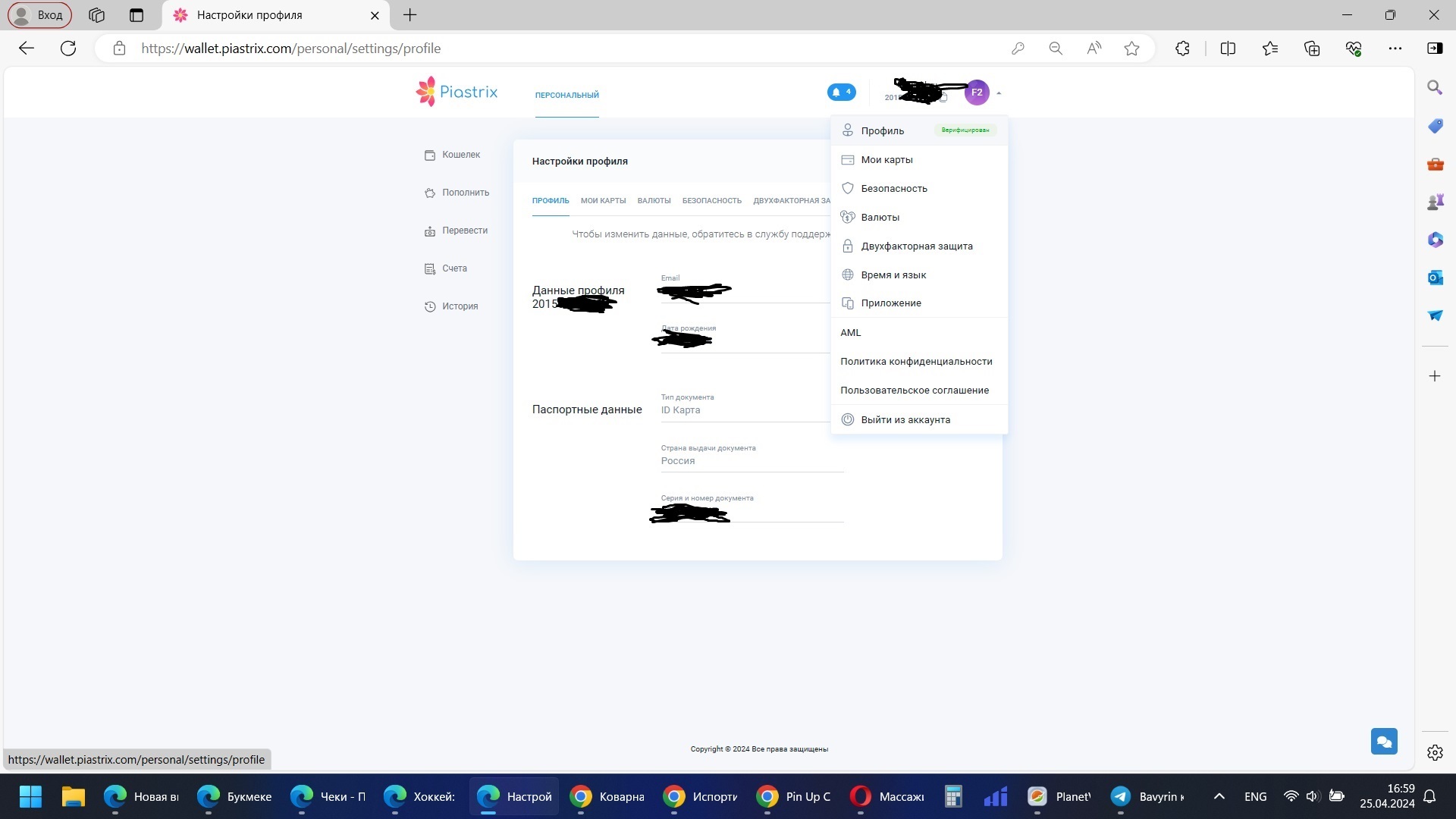Show hidden system tray icons

1219,796
